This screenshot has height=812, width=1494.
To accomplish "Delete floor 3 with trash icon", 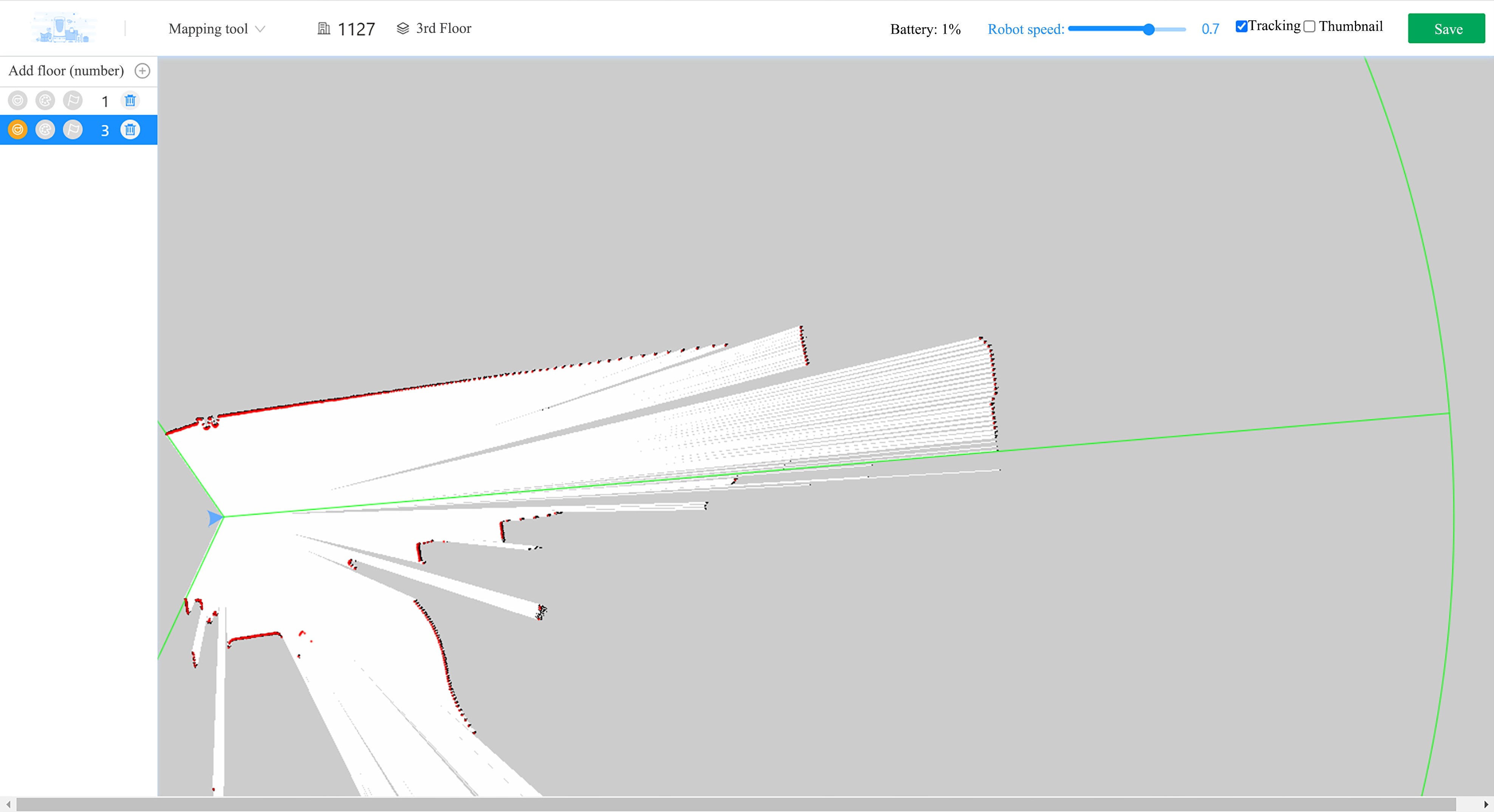I will (130, 129).
